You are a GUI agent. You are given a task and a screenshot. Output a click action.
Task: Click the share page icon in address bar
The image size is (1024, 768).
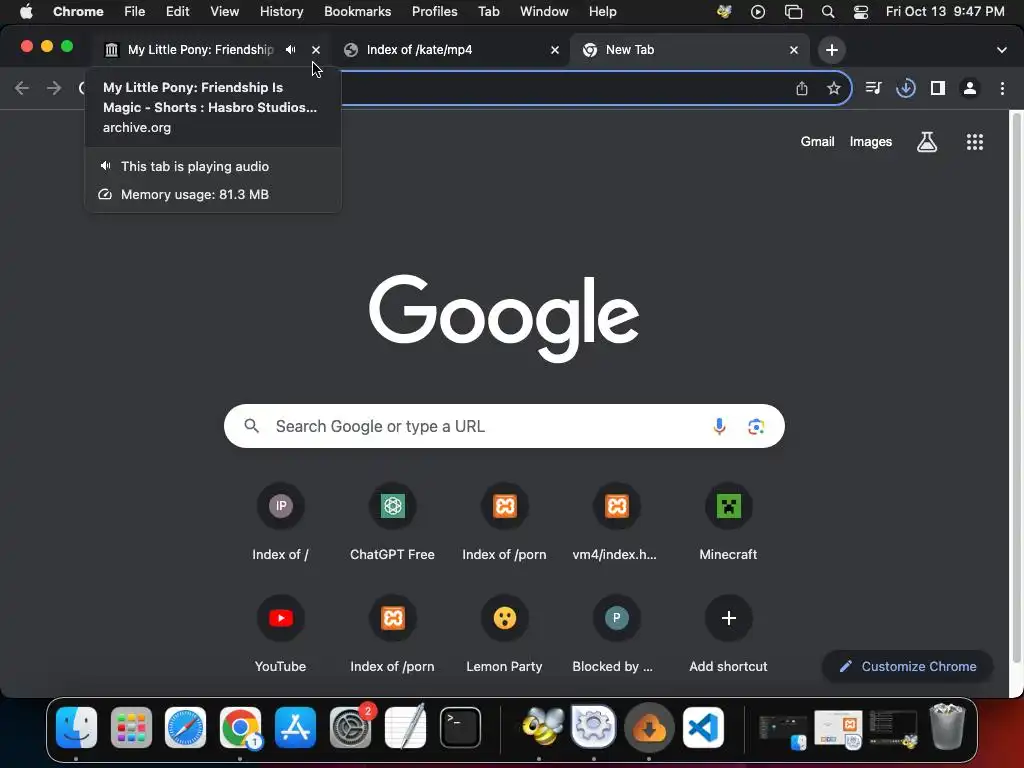tap(802, 88)
